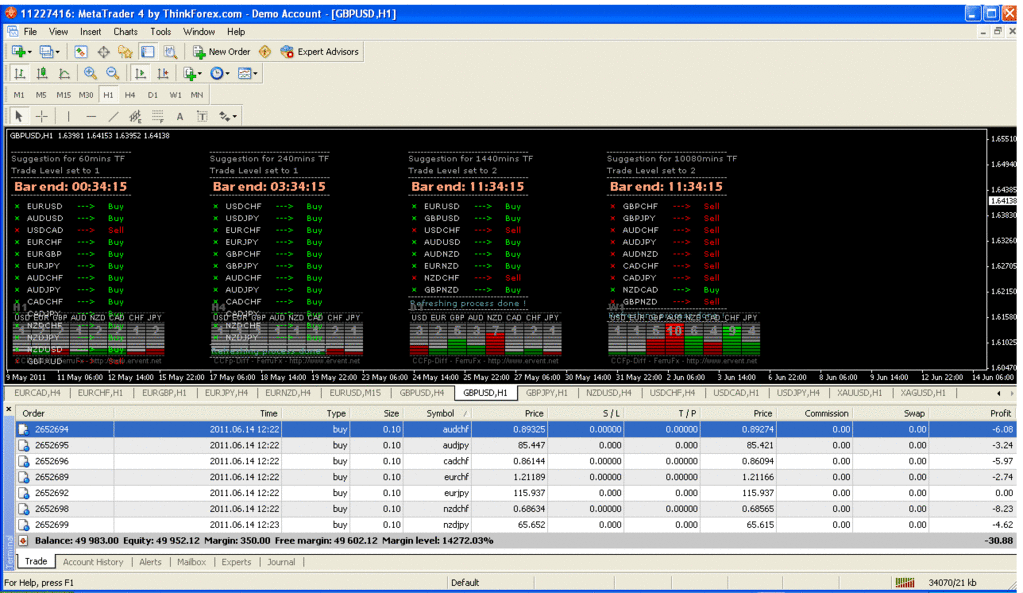Select the Equidistant Channel tool

(x=135, y=116)
